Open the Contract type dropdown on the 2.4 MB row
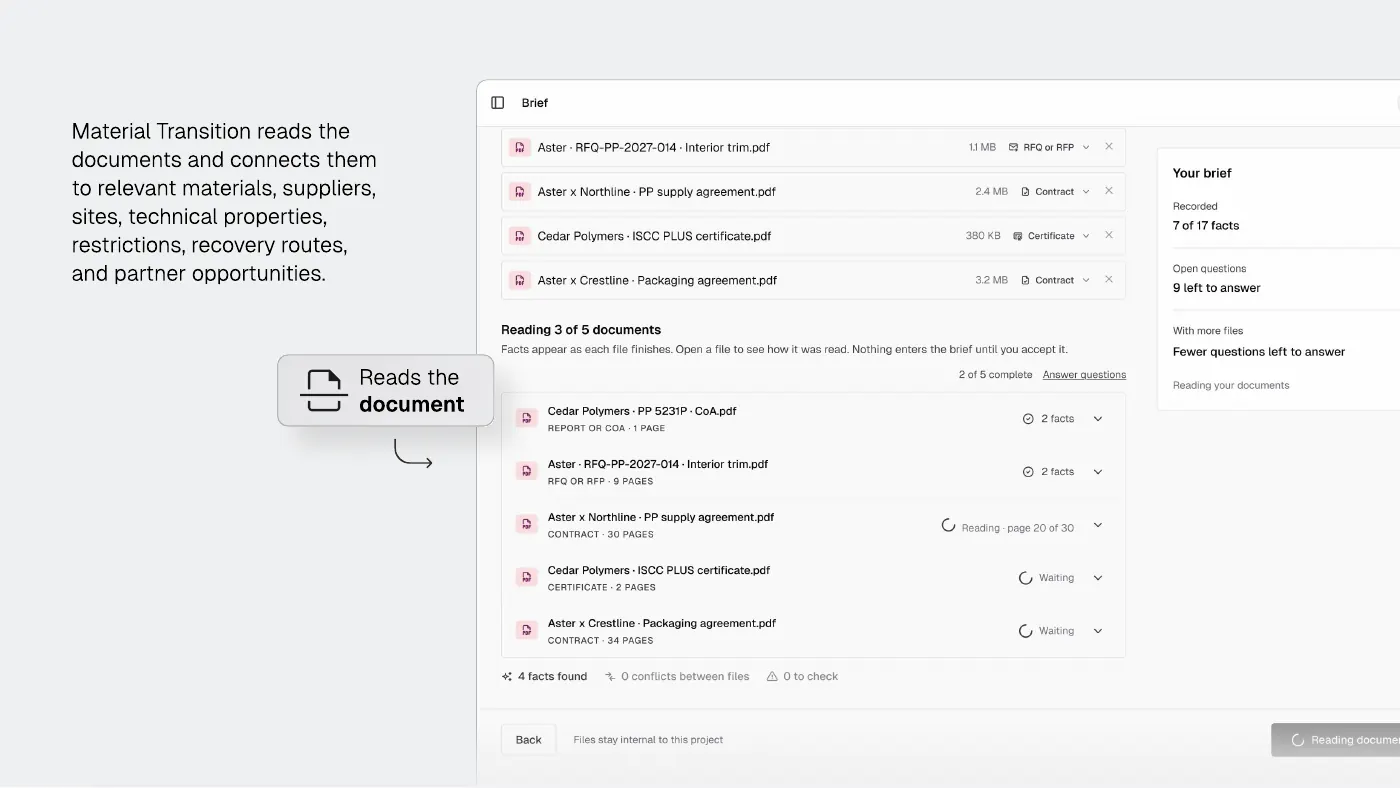The image size is (1400, 788). pos(1056,192)
